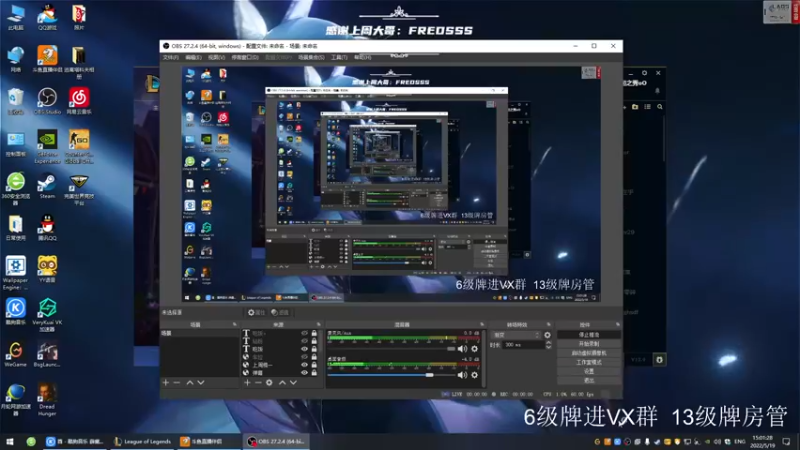This screenshot has width=800, height=450.
Task: Add a new scene with the plus icon
Action: pyautogui.click(x=165, y=383)
